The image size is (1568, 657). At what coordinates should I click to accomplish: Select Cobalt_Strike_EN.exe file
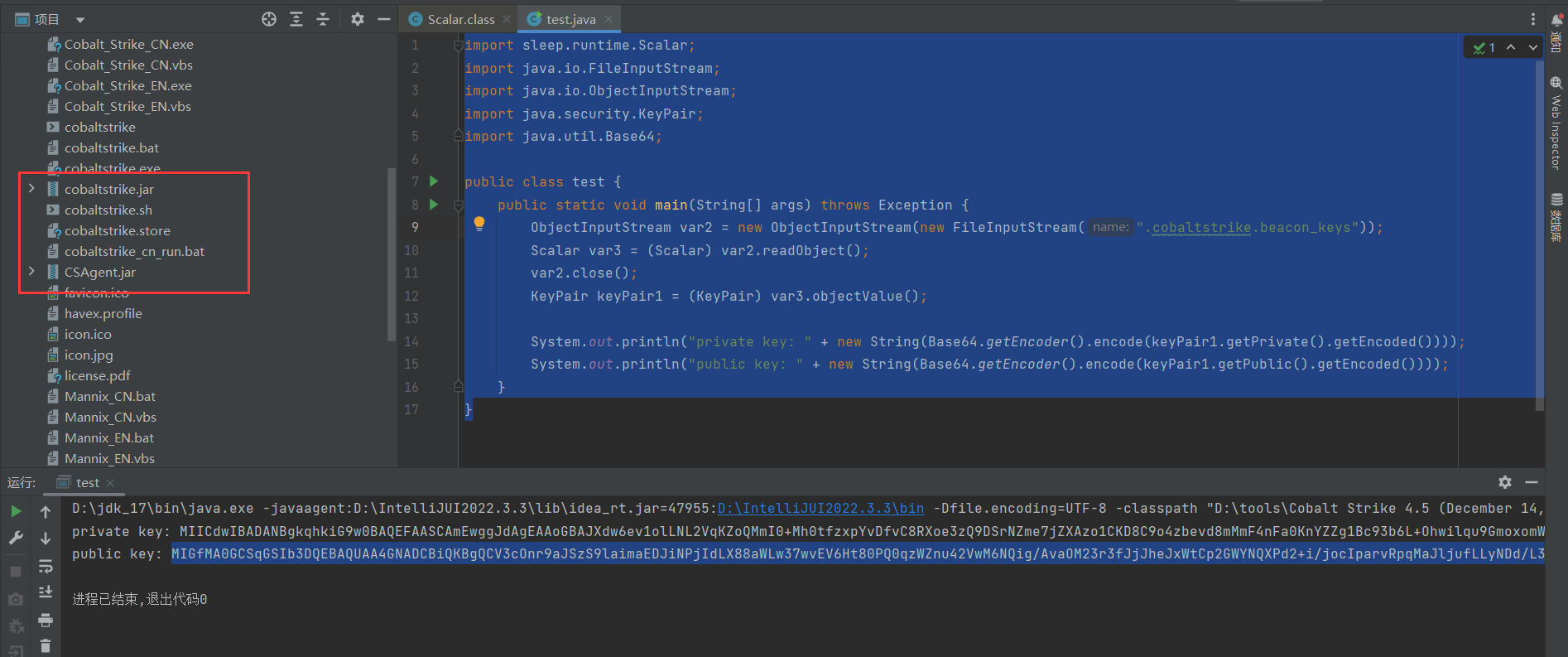(128, 85)
